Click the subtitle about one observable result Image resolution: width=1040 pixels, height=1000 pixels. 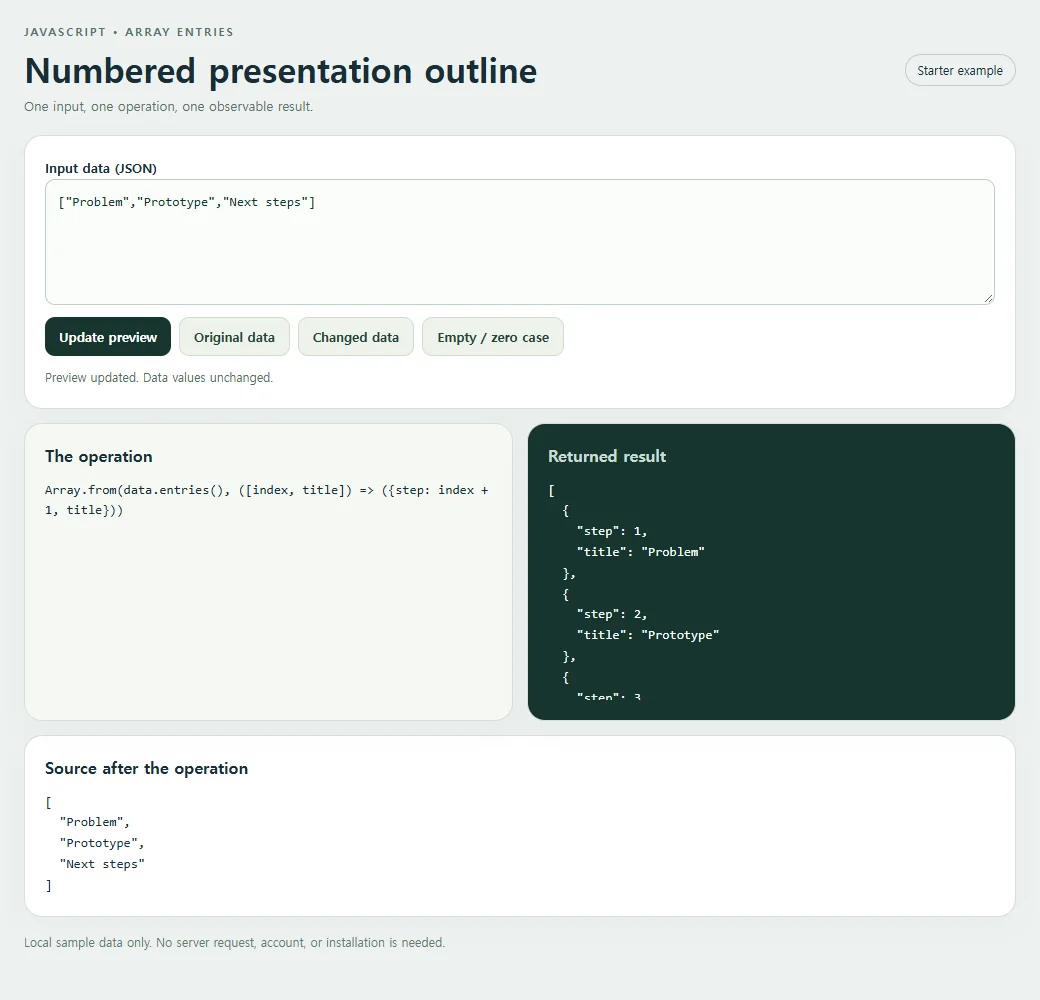[168, 106]
